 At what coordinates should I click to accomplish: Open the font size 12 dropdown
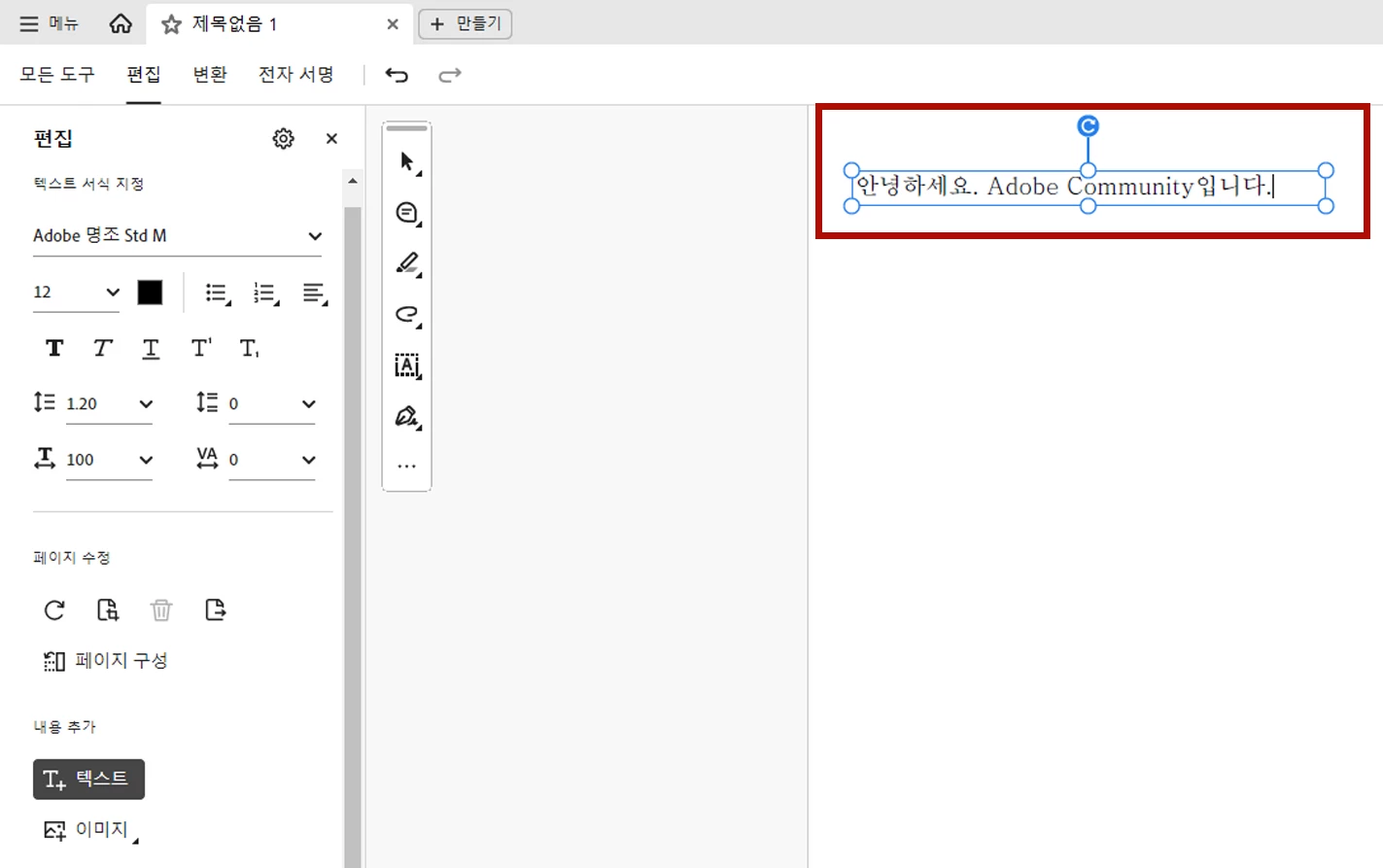click(x=76, y=293)
